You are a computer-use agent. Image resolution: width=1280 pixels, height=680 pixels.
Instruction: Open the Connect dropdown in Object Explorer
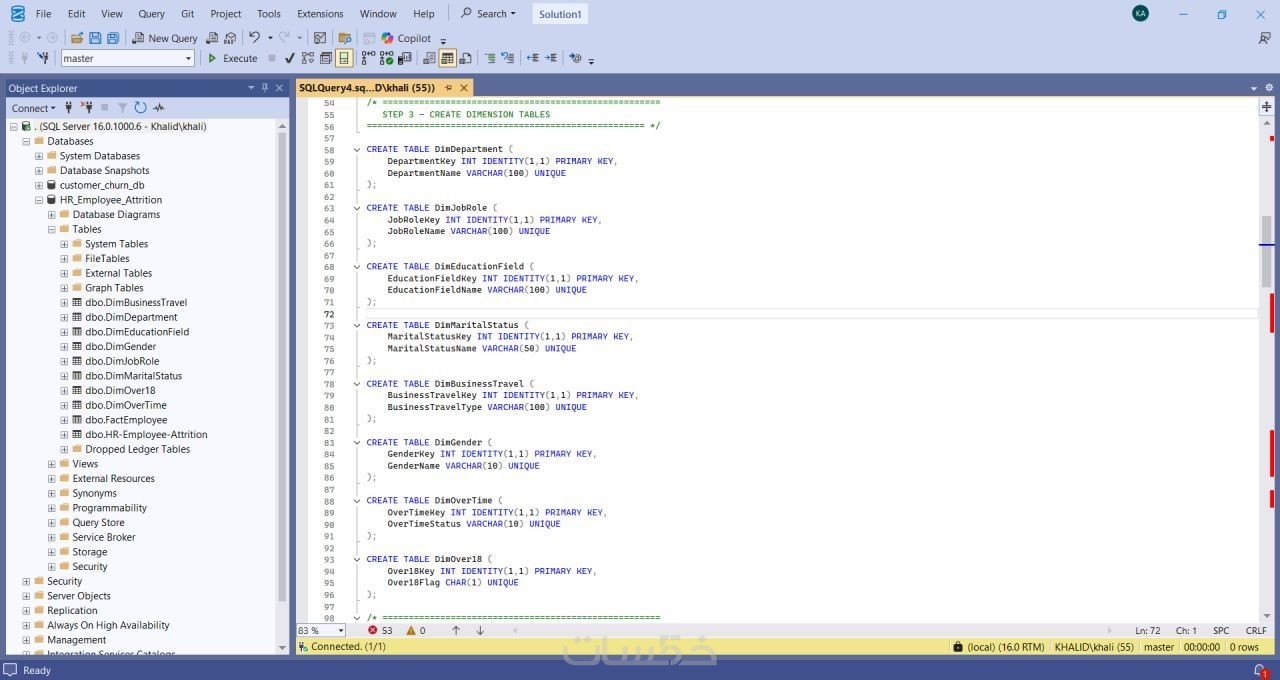point(33,108)
